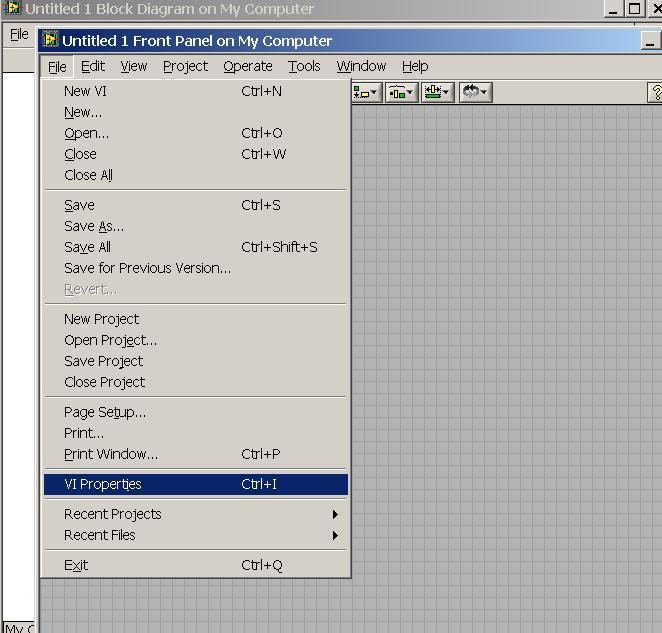Select the New... menu entry
The image size is (662, 633).
(x=196, y=112)
